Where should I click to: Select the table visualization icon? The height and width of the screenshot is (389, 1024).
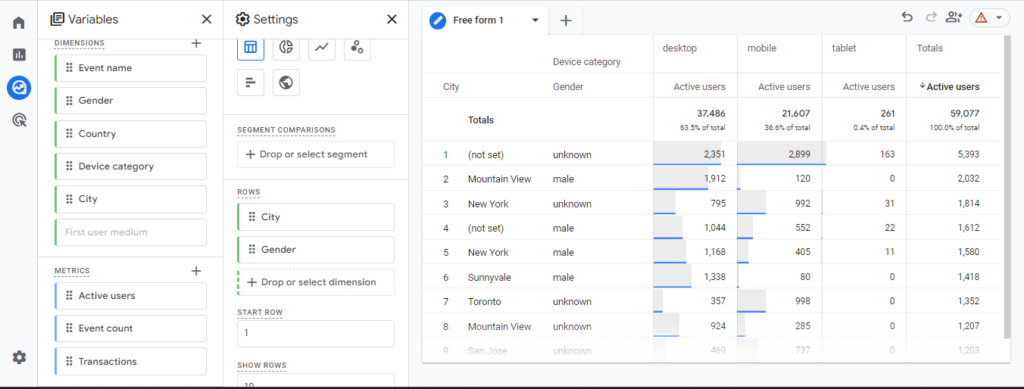pyautogui.click(x=250, y=48)
